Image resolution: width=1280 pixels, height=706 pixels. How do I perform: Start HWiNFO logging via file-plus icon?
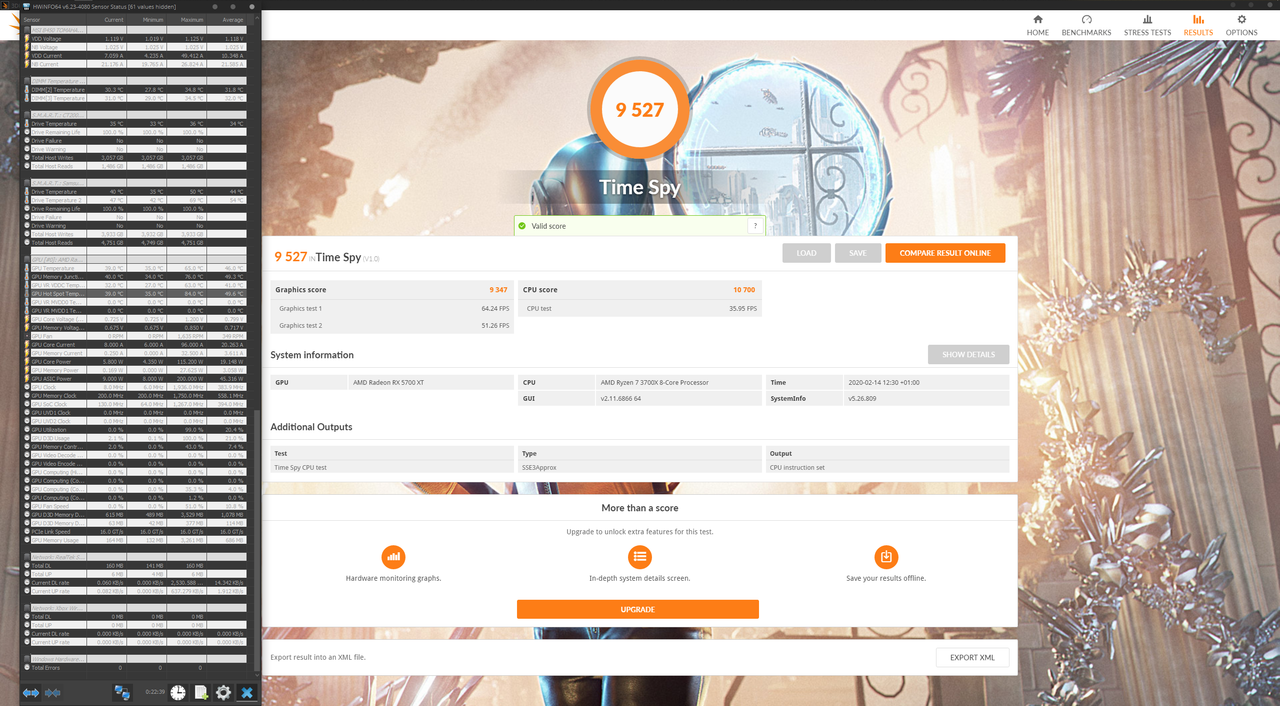tap(201, 692)
